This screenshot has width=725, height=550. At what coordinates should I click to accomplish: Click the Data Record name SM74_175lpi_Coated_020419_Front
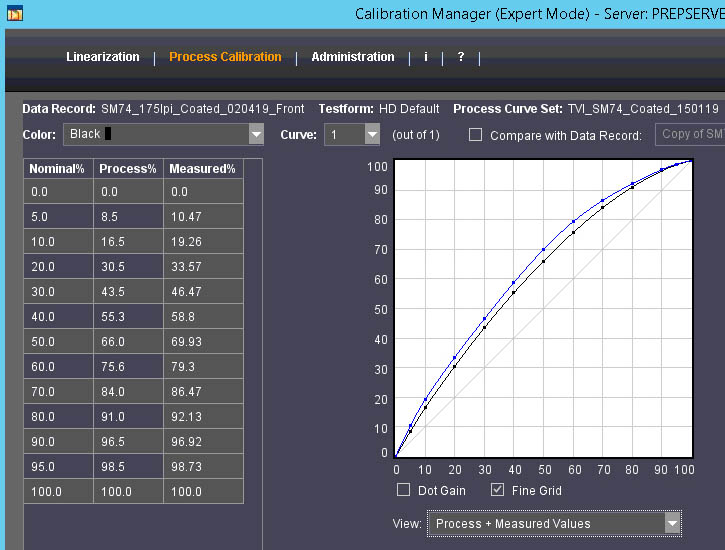click(x=203, y=109)
